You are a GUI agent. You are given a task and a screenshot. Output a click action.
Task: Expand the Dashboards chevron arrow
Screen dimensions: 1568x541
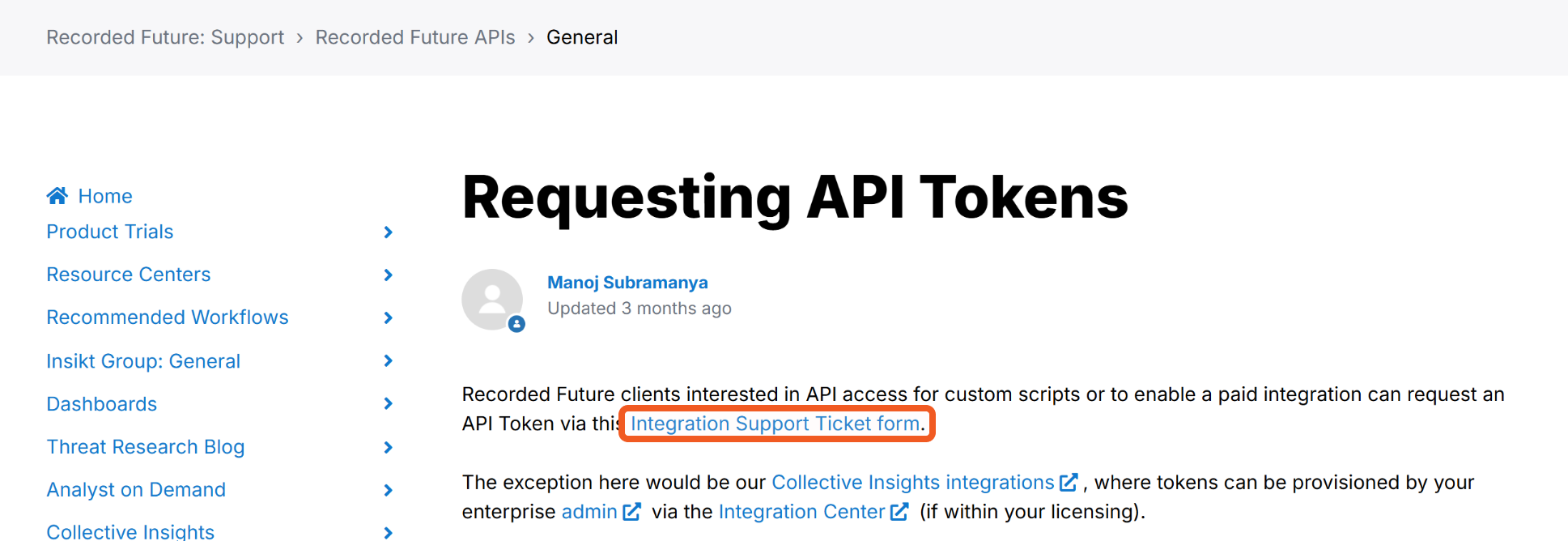click(389, 404)
